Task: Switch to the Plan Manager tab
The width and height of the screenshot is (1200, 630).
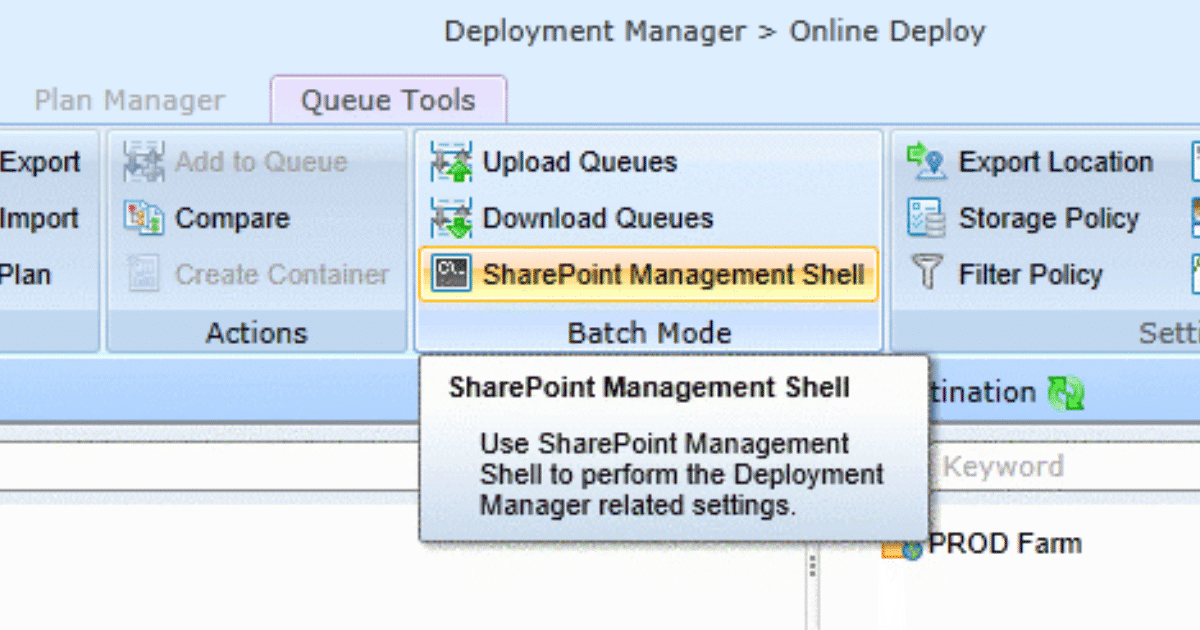Action: click(x=128, y=99)
